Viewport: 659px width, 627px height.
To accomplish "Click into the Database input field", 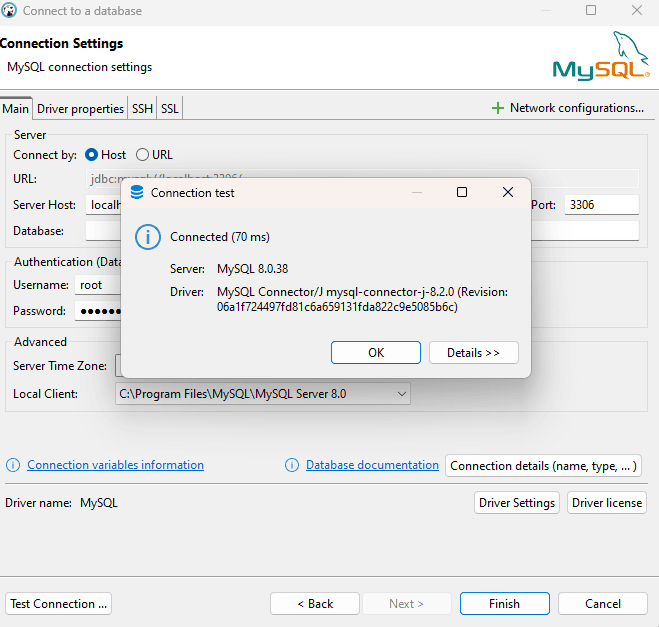I will click(x=103, y=231).
